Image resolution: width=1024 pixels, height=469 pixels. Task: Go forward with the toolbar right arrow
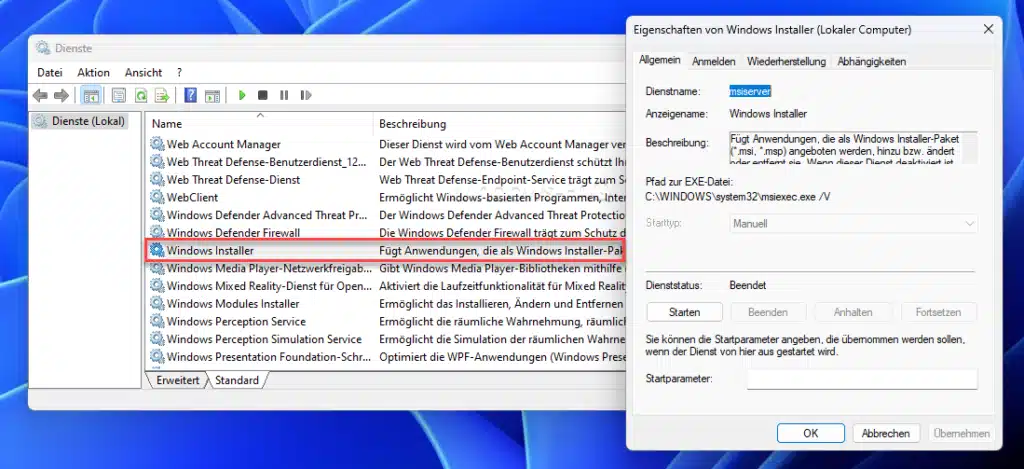pyautogui.click(x=61, y=96)
